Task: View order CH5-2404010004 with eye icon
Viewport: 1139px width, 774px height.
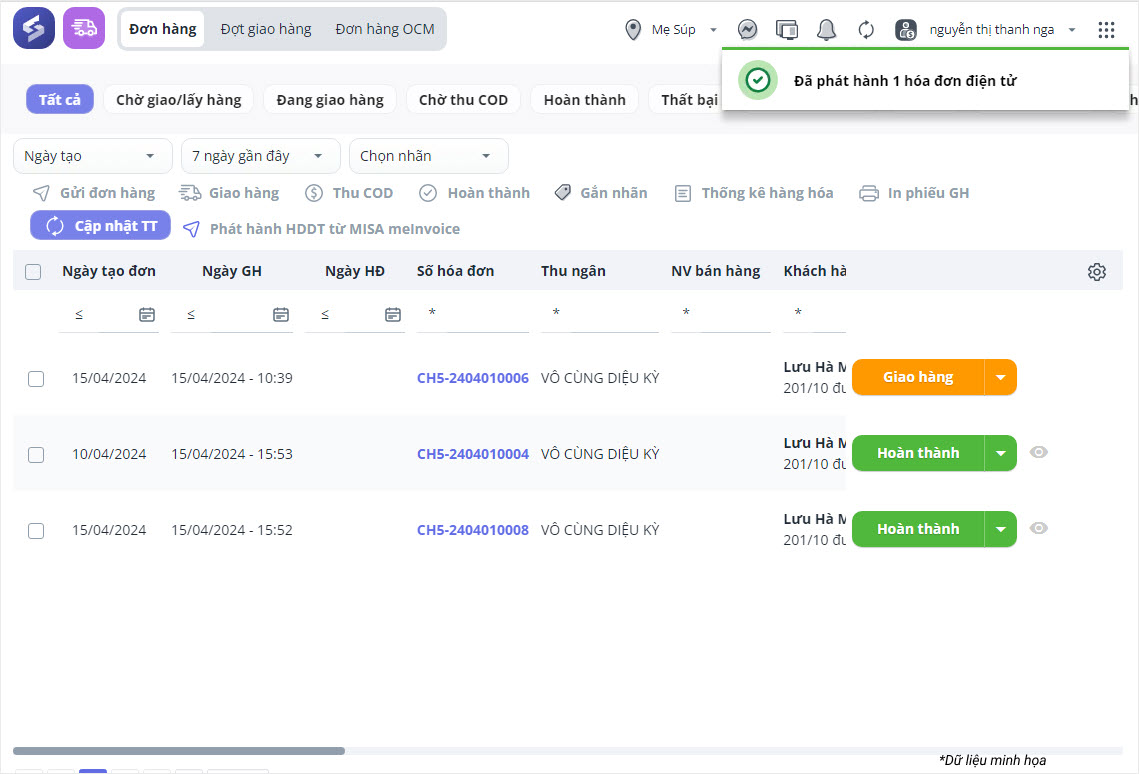Action: click(1039, 452)
